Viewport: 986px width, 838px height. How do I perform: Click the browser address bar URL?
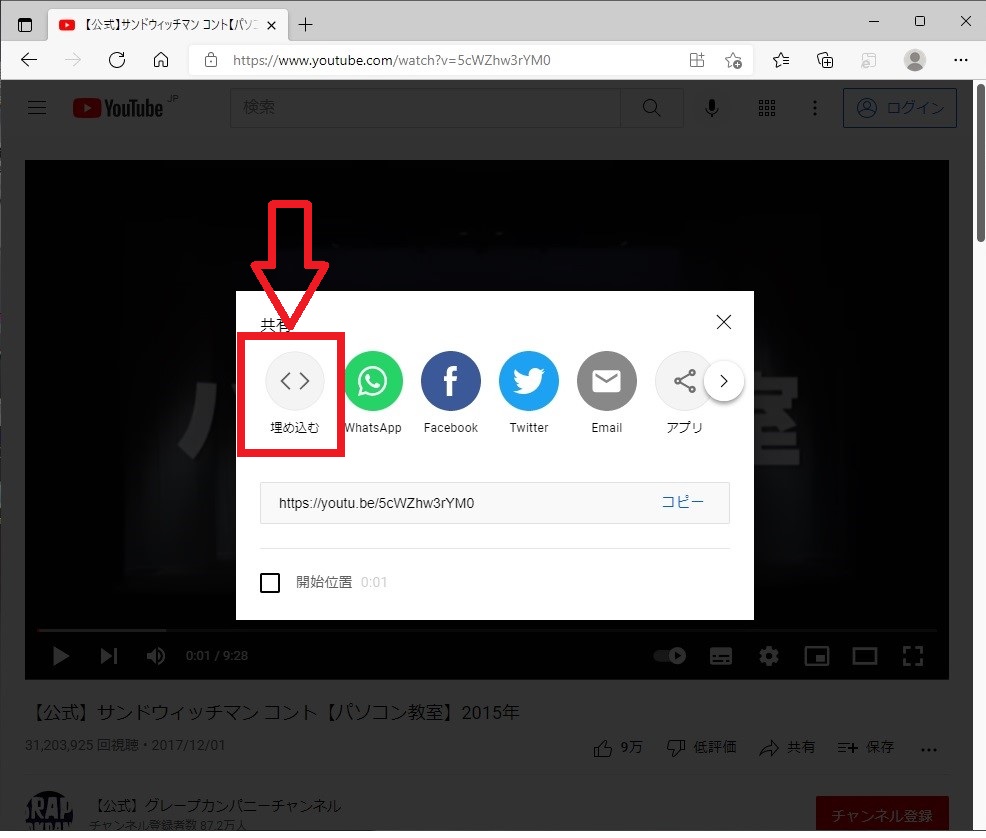pyautogui.click(x=391, y=60)
